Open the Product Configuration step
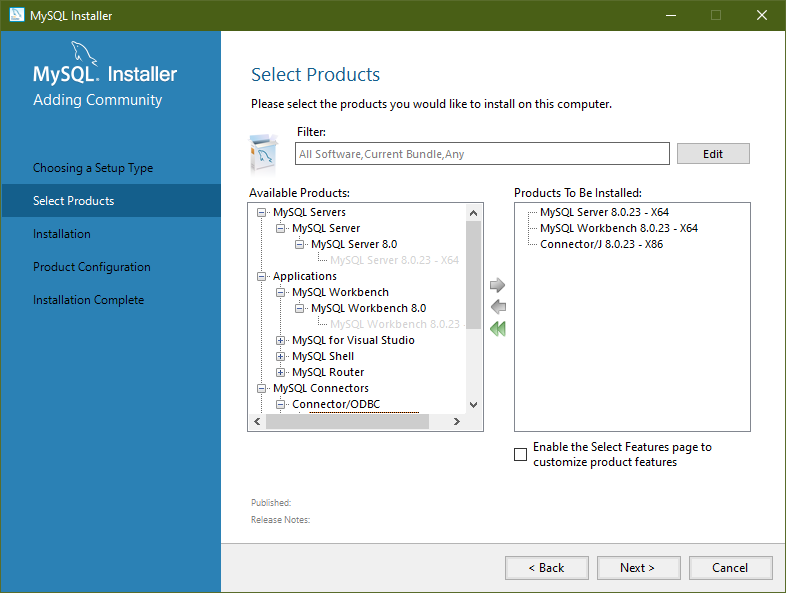The width and height of the screenshot is (786, 593). tap(92, 267)
